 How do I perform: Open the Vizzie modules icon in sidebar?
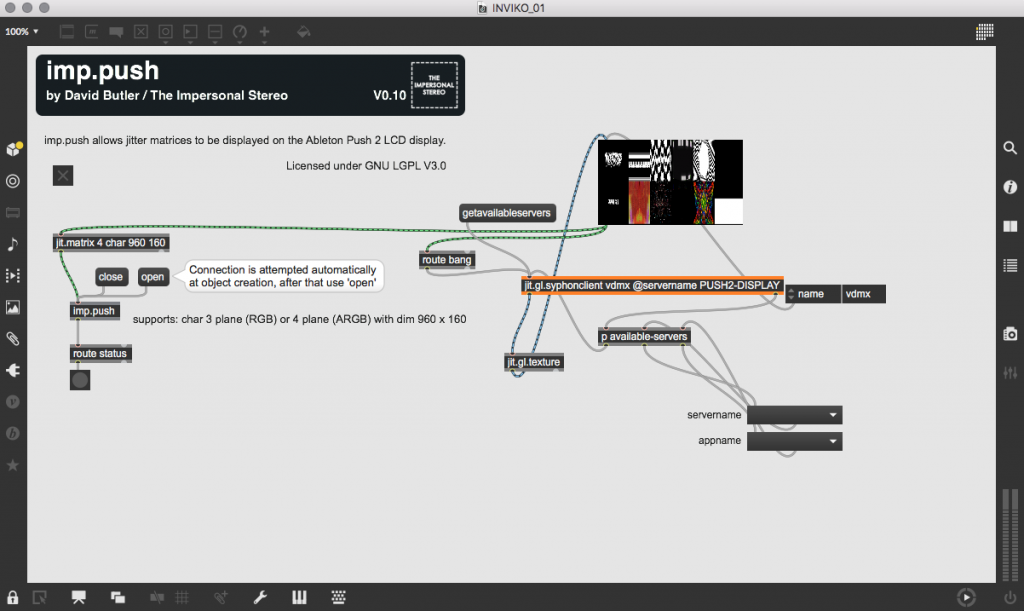[12, 401]
